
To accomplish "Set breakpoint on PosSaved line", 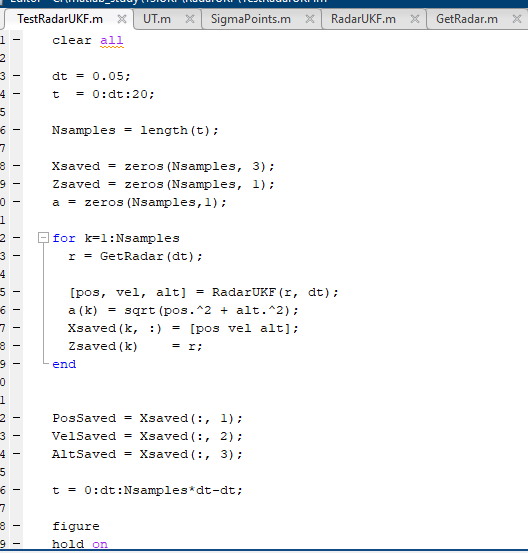I will (17, 418).
